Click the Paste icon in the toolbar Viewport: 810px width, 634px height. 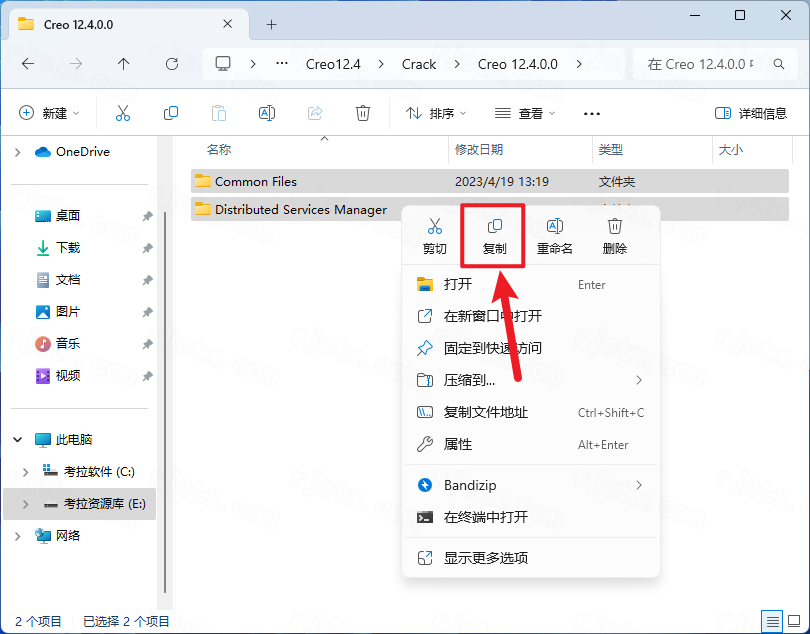(x=219, y=113)
